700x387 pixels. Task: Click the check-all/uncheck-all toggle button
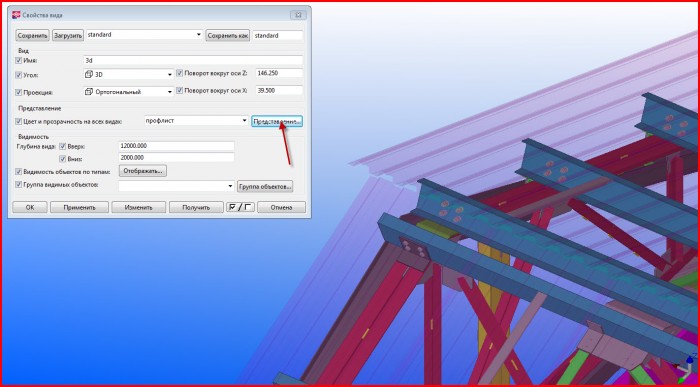[240, 207]
